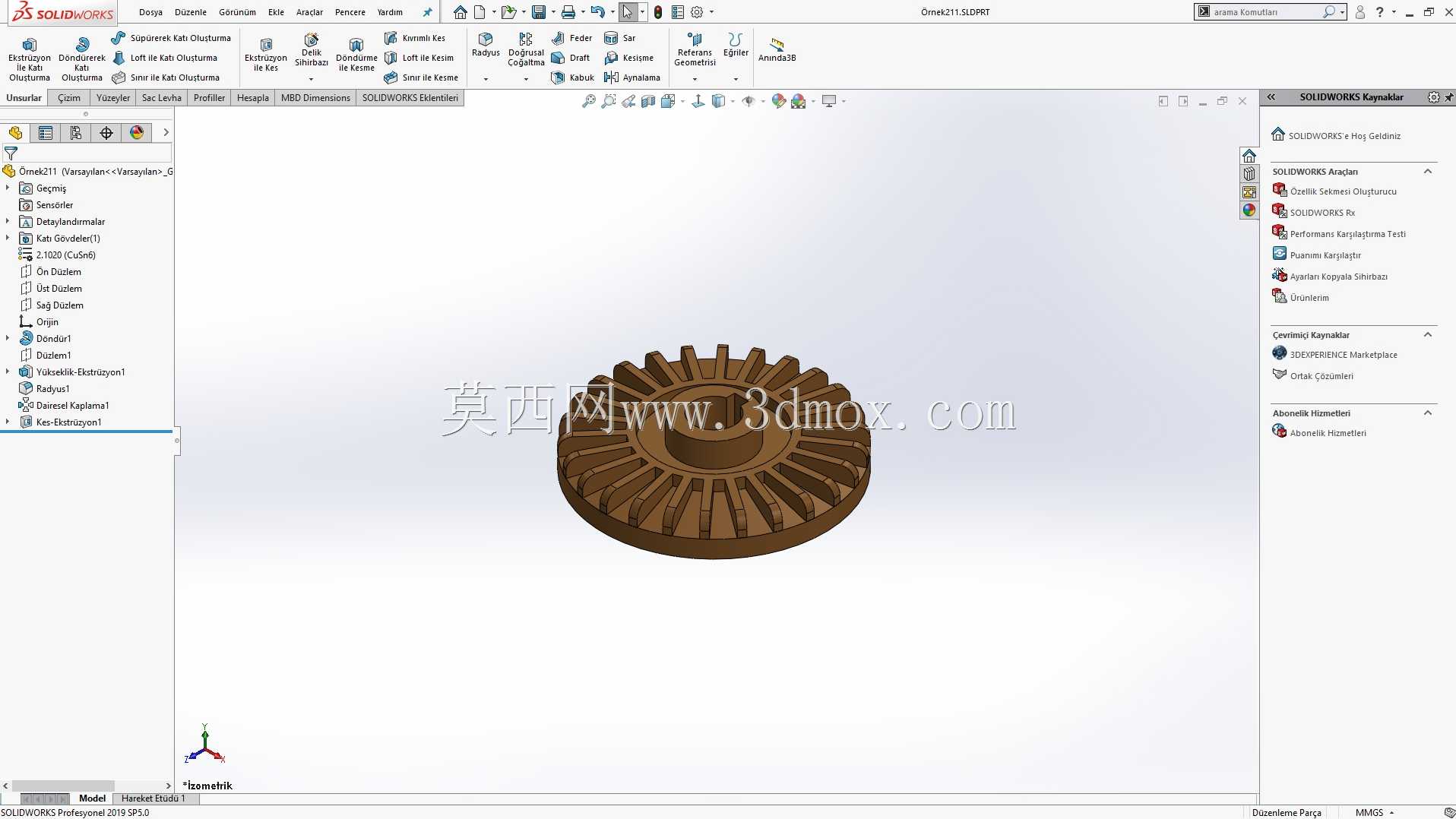The width and height of the screenshot is (1456, 819).
Task: Select the Draft tool
Action: pos(571,58)
